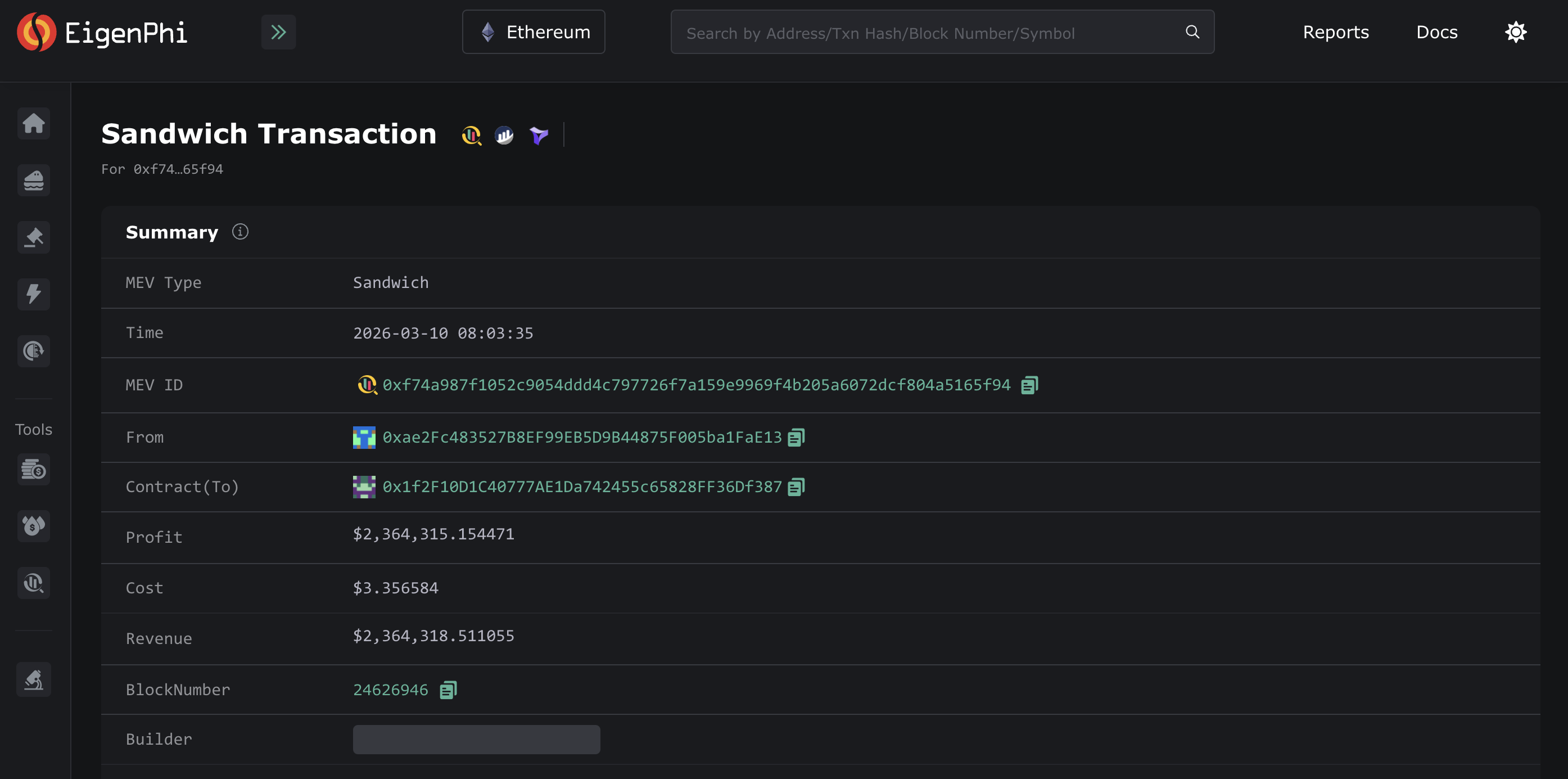The height and width of the screenshot is (779, 1568).
Task: Open the Docs menu item
Action: point(1436,32)
